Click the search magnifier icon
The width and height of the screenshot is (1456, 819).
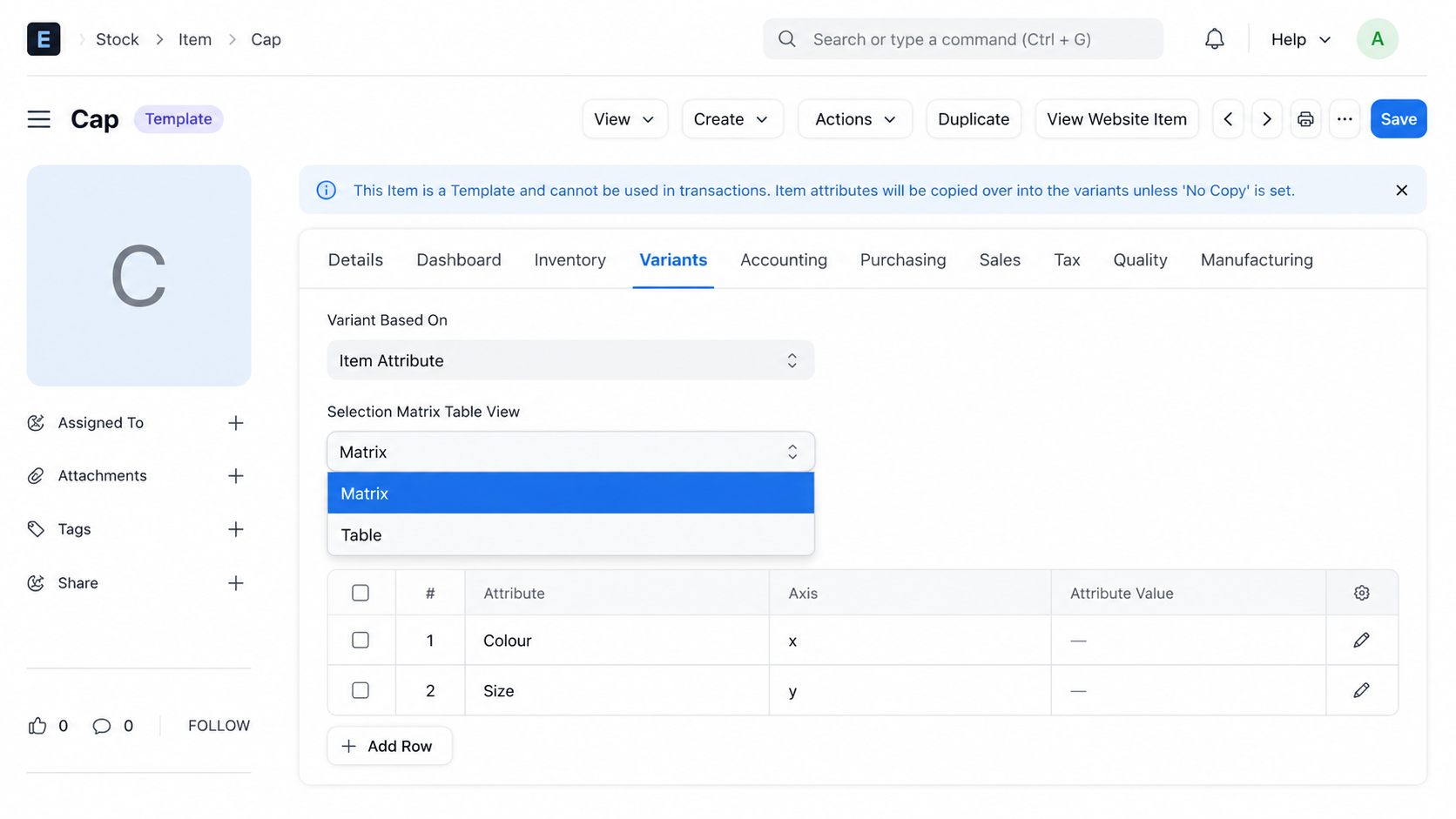pos(786,39)
